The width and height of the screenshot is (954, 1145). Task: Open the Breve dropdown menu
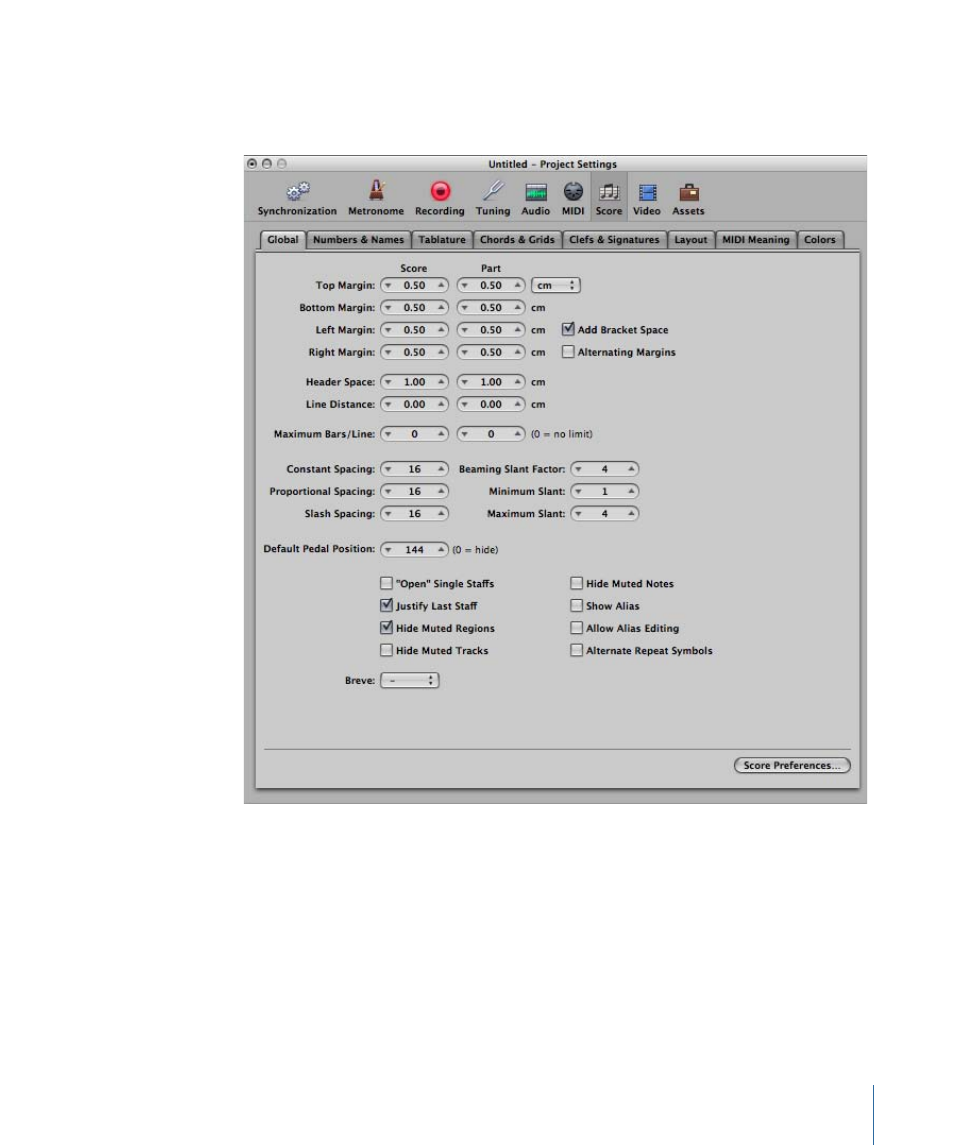pos(410,681)
